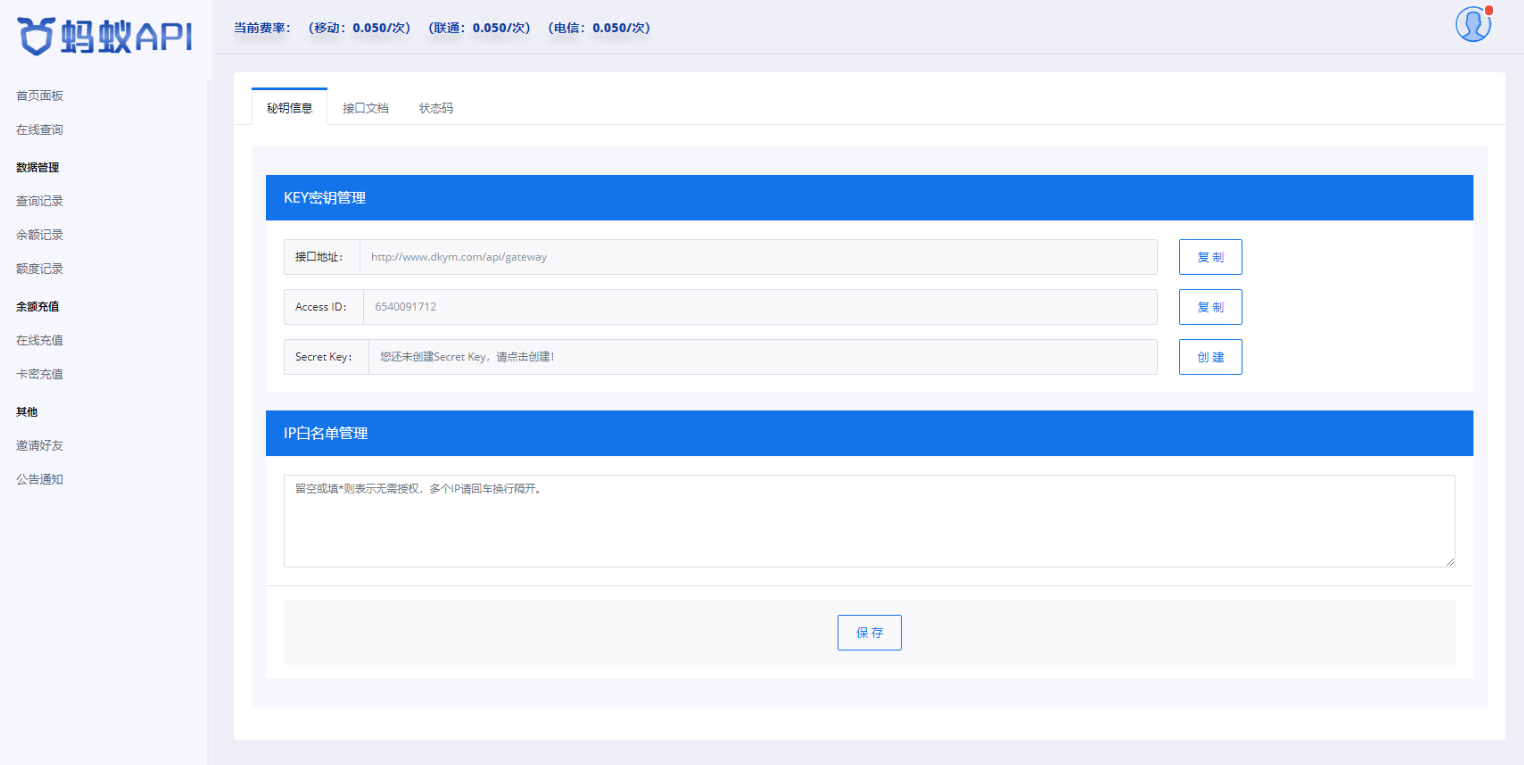Open the user avatar icon at top right
This screenshot has height=765, width=1524.
[x=1473, y=25]
